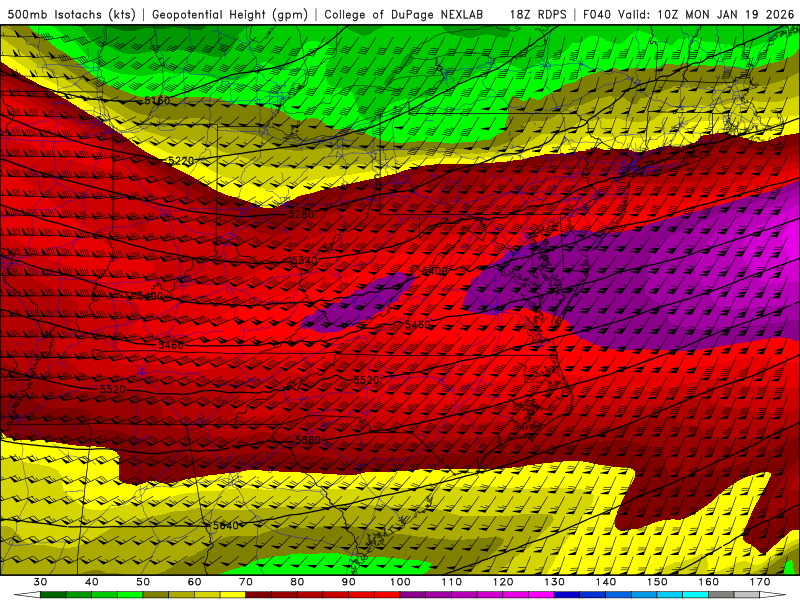Click the 30 value on the color scale
This screenshot has height=600, width=800.
(40, 582)
